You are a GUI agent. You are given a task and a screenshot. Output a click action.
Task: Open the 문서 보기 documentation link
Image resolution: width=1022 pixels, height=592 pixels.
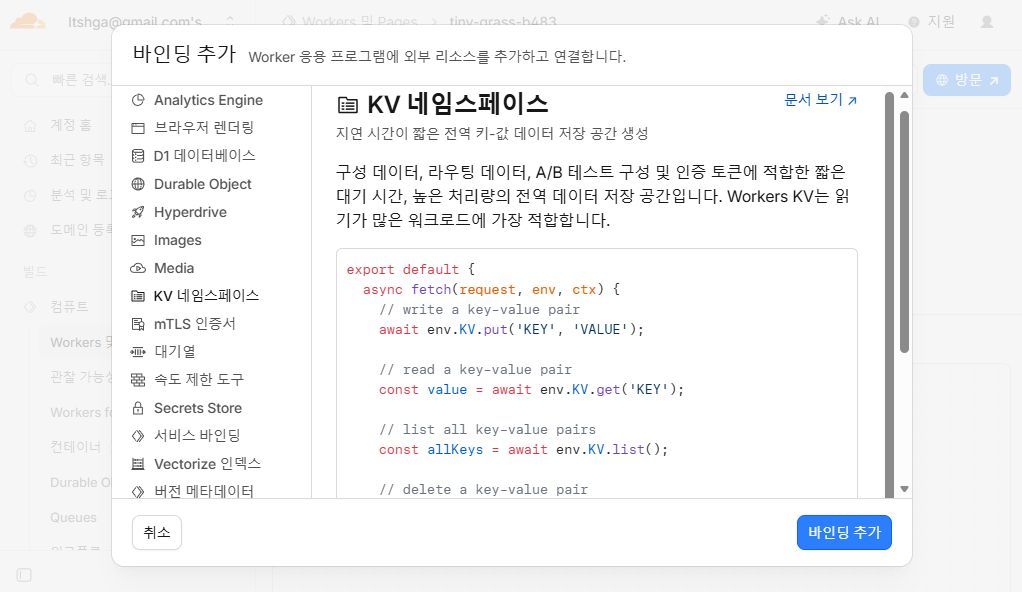tap(820, 100)
